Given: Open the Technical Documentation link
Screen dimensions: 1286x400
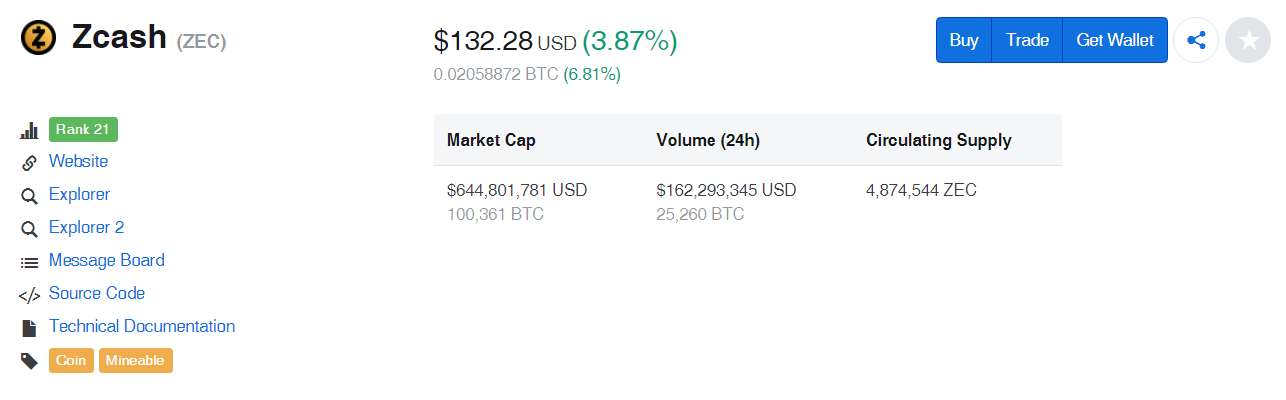Looking at the screenshot, I should coord(142,326).
